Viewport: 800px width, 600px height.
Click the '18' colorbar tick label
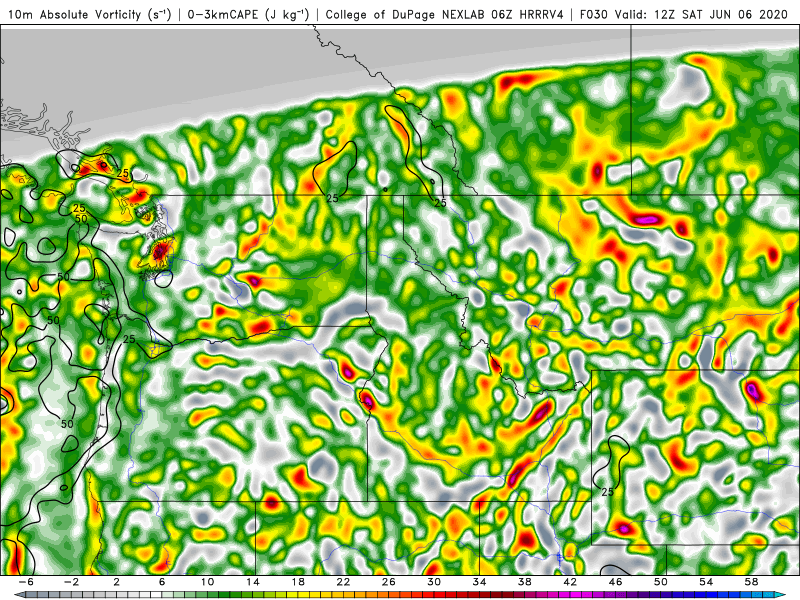[x=298, y=582]
